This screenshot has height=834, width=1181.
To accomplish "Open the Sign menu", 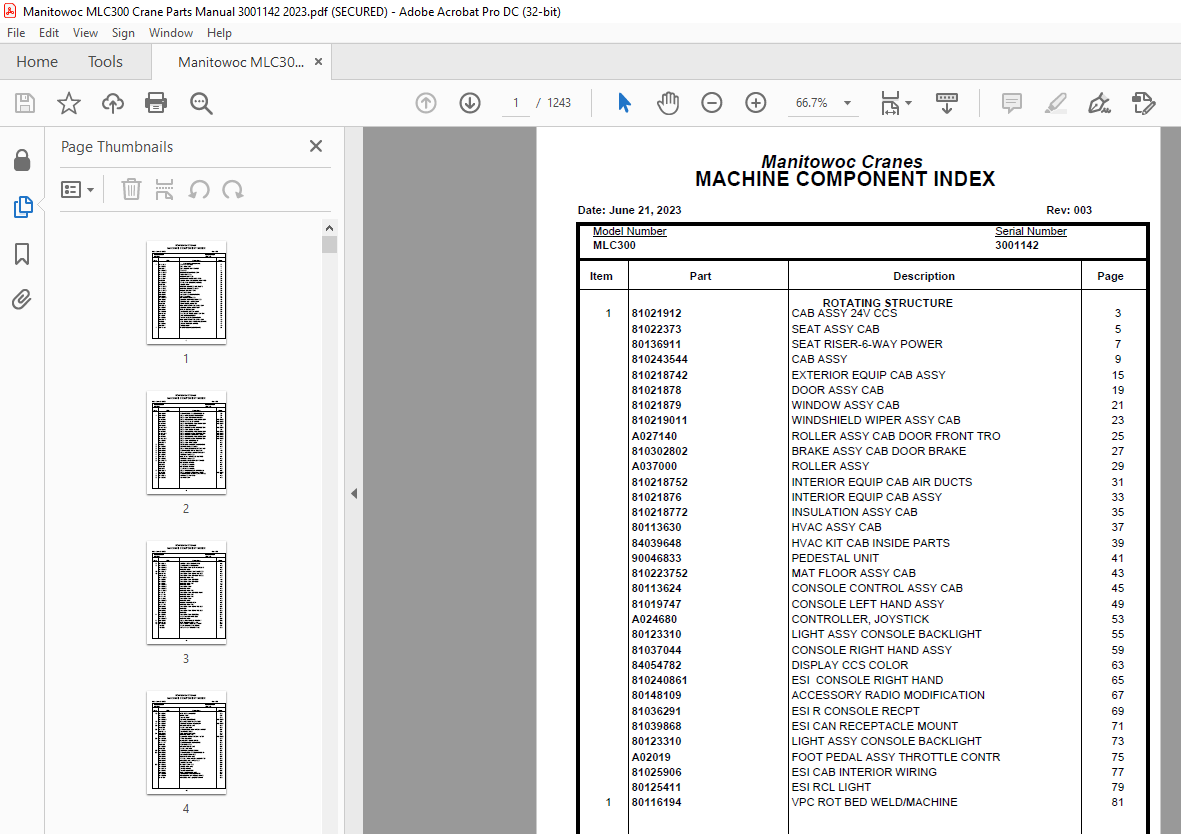I will click(x=123, y=32).
